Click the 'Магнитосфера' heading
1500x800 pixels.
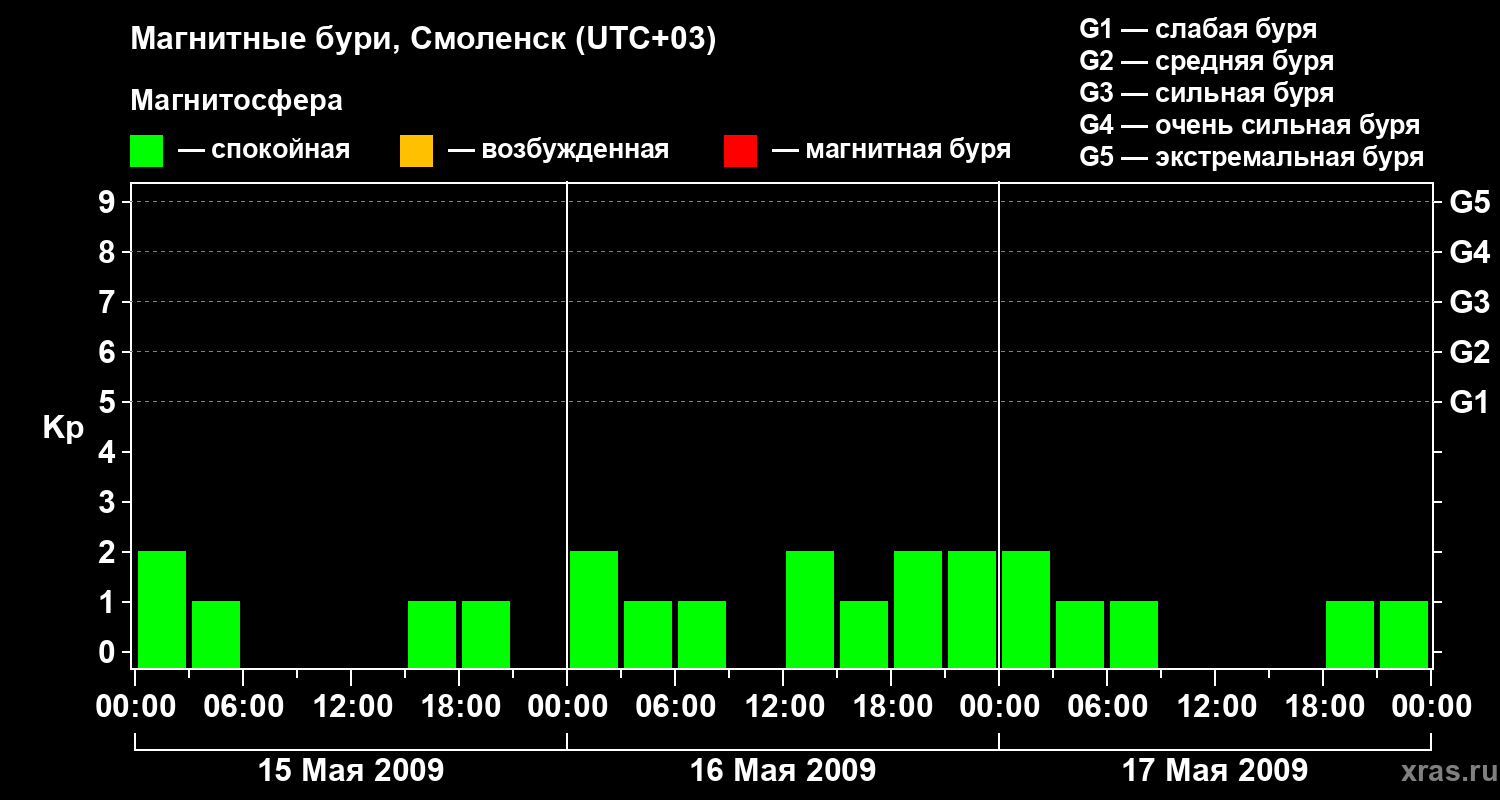(x=237, y=101)
